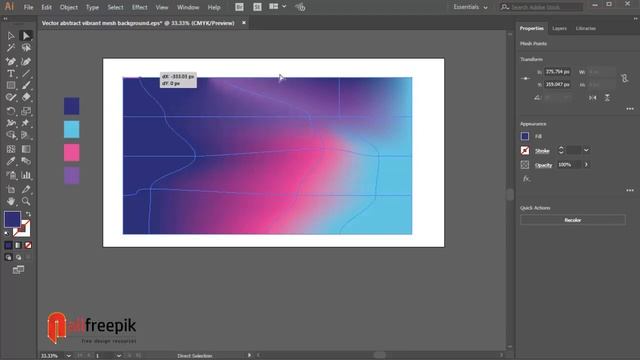The height and width of the screenshot is (360, 640).
Task: Select the Puppet Warp pin tool
Action: tap(26, 123)
